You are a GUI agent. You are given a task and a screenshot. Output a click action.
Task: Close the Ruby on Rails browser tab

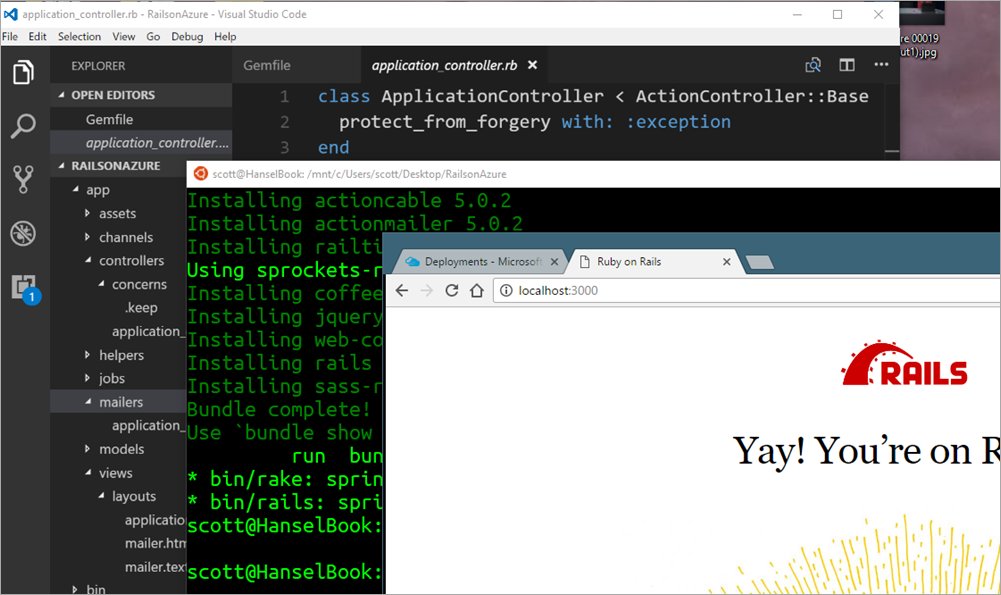(726, 262)
